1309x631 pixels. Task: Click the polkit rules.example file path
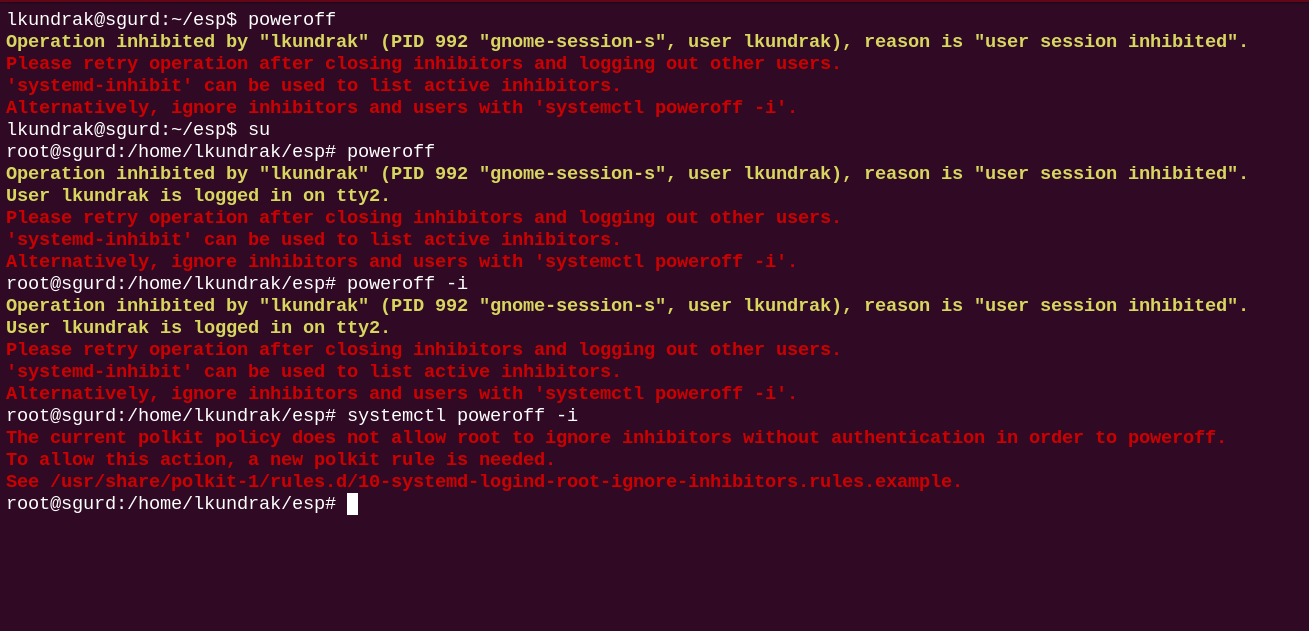coord(505,482)
